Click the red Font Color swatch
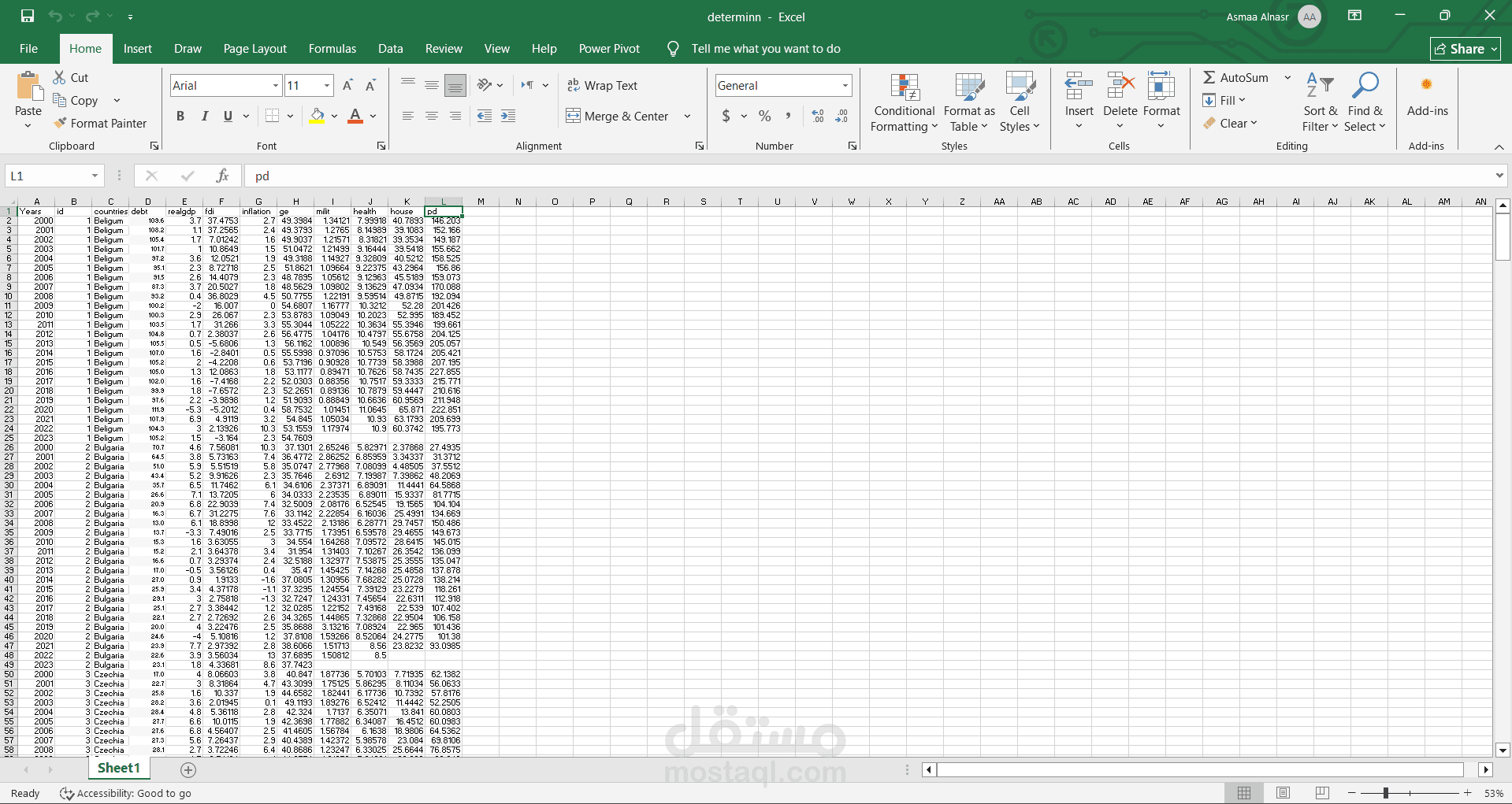The width and height of the screenshot is (1512, 804). pos(355,116)
